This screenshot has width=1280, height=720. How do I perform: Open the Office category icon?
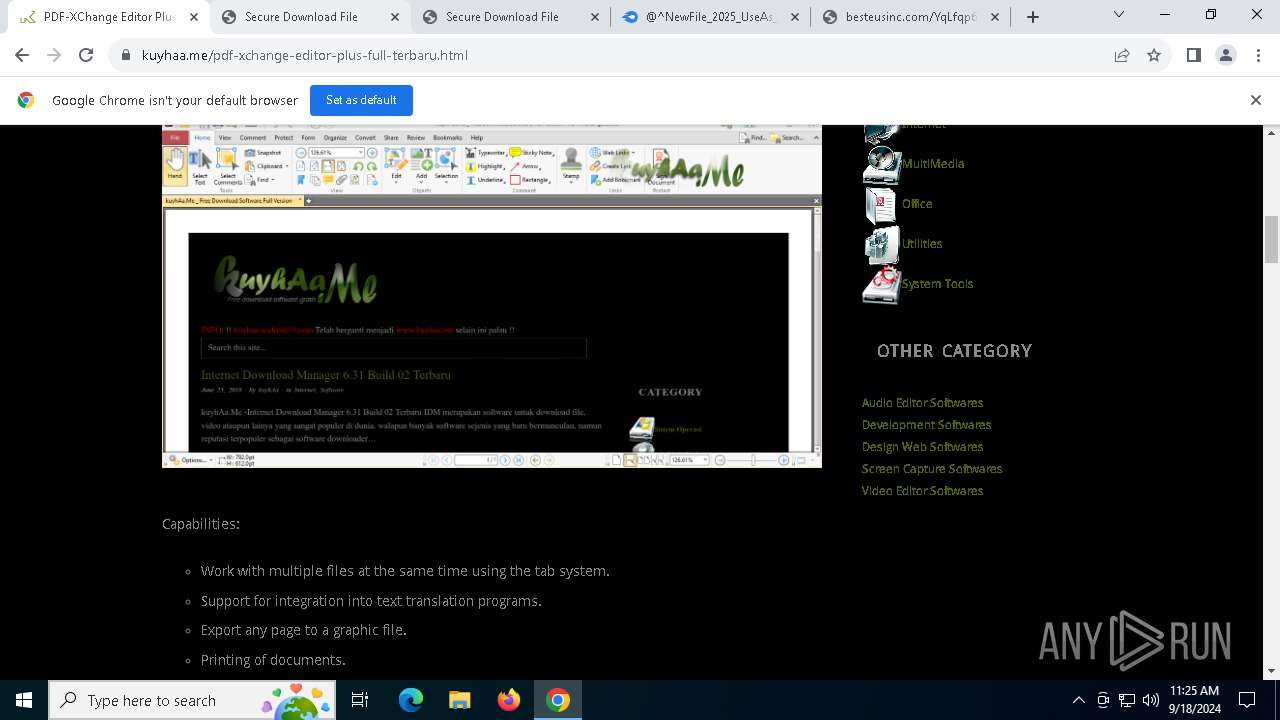(881, 205)
